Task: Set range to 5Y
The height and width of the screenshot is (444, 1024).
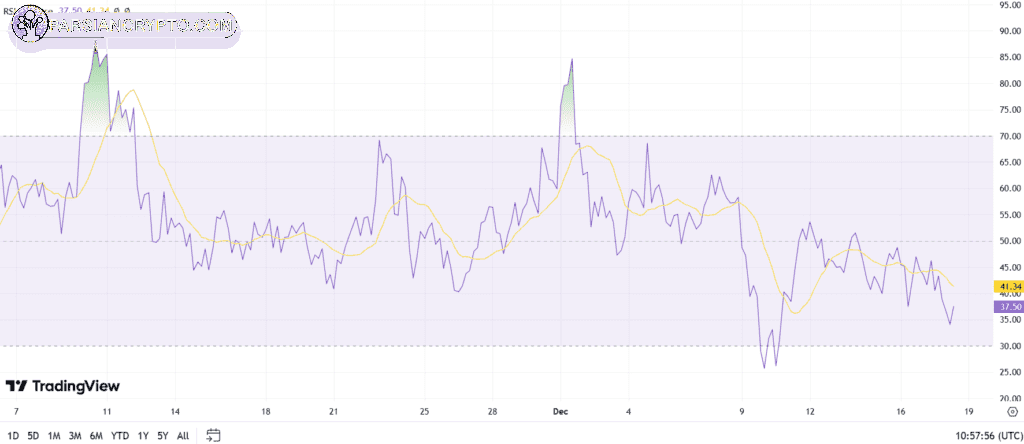Action: [x=163, y=436]
